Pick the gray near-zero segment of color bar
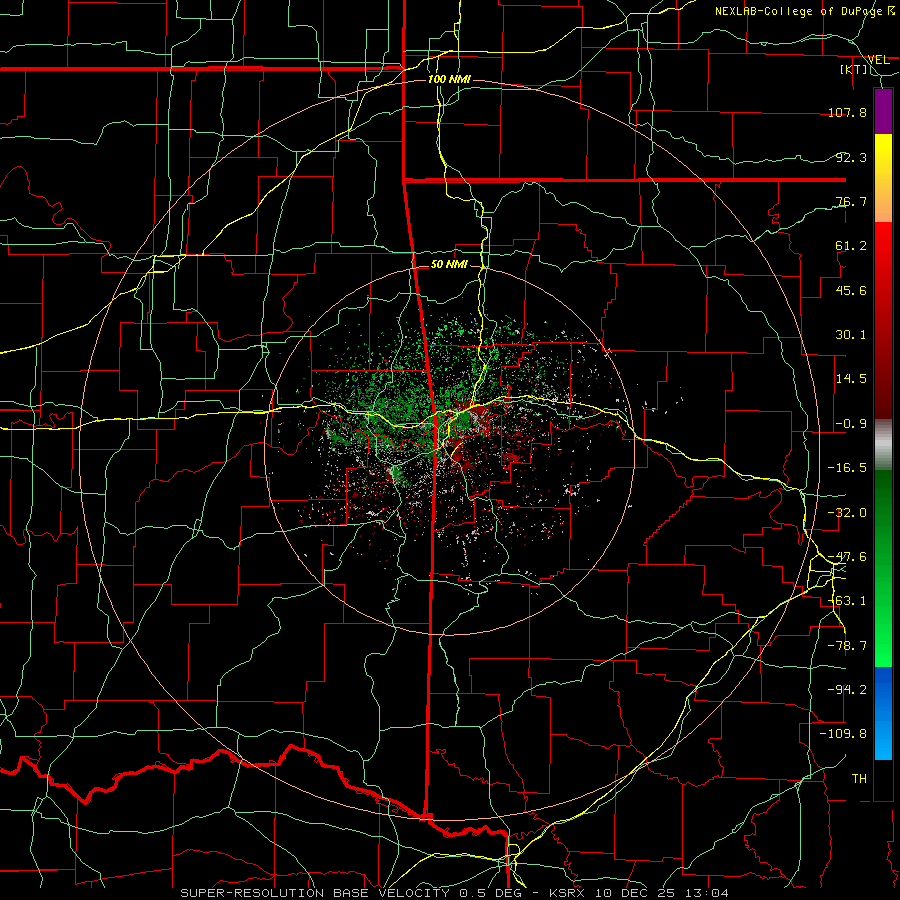 883,445
